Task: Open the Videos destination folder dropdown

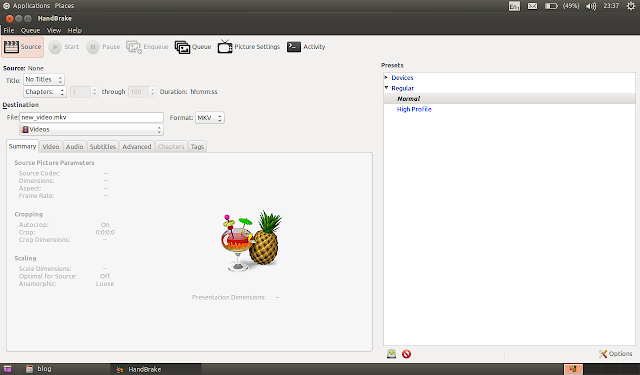Action: pos(91,129)
